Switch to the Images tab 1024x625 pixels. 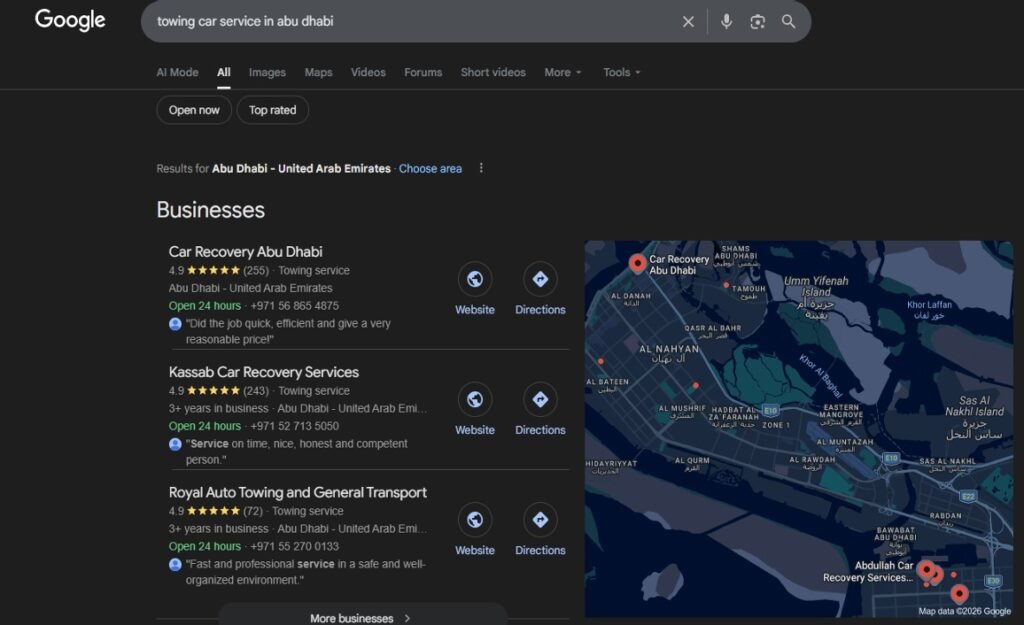click(x=266, y=72)
